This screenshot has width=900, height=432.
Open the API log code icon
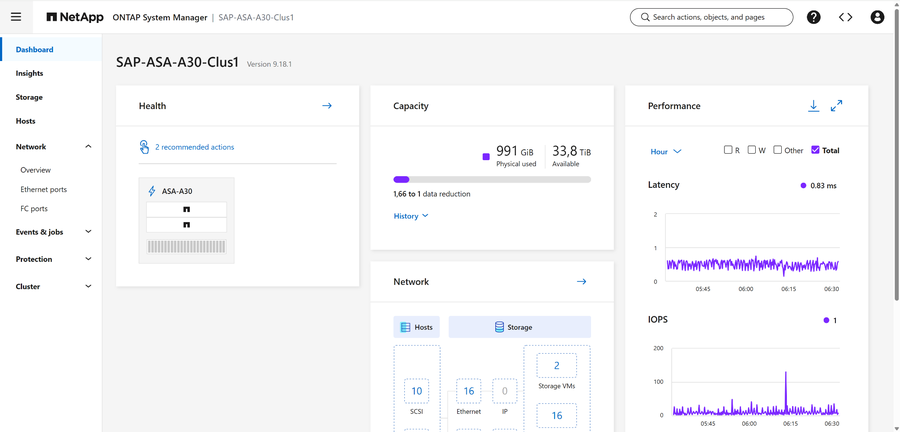[x=845, y=17]
